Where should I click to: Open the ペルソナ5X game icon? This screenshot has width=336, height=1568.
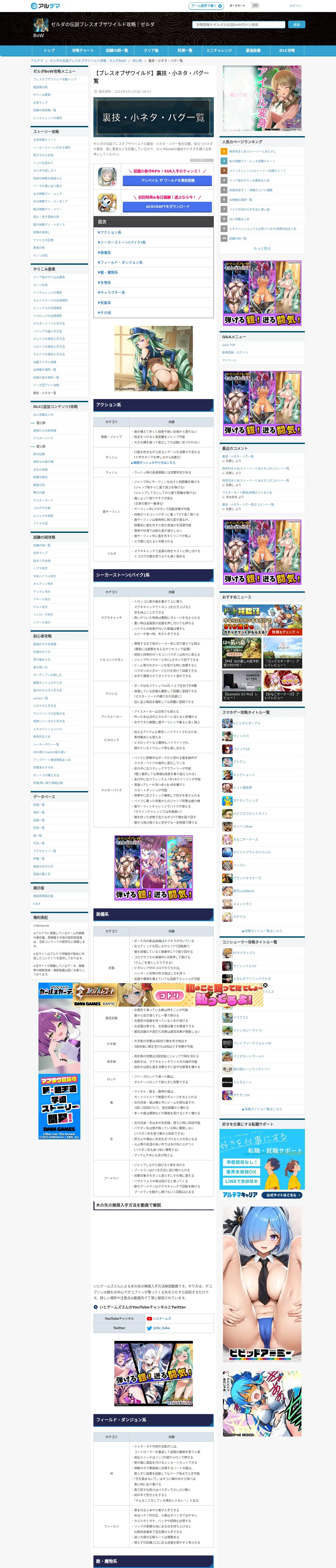[x=227, y=749]
